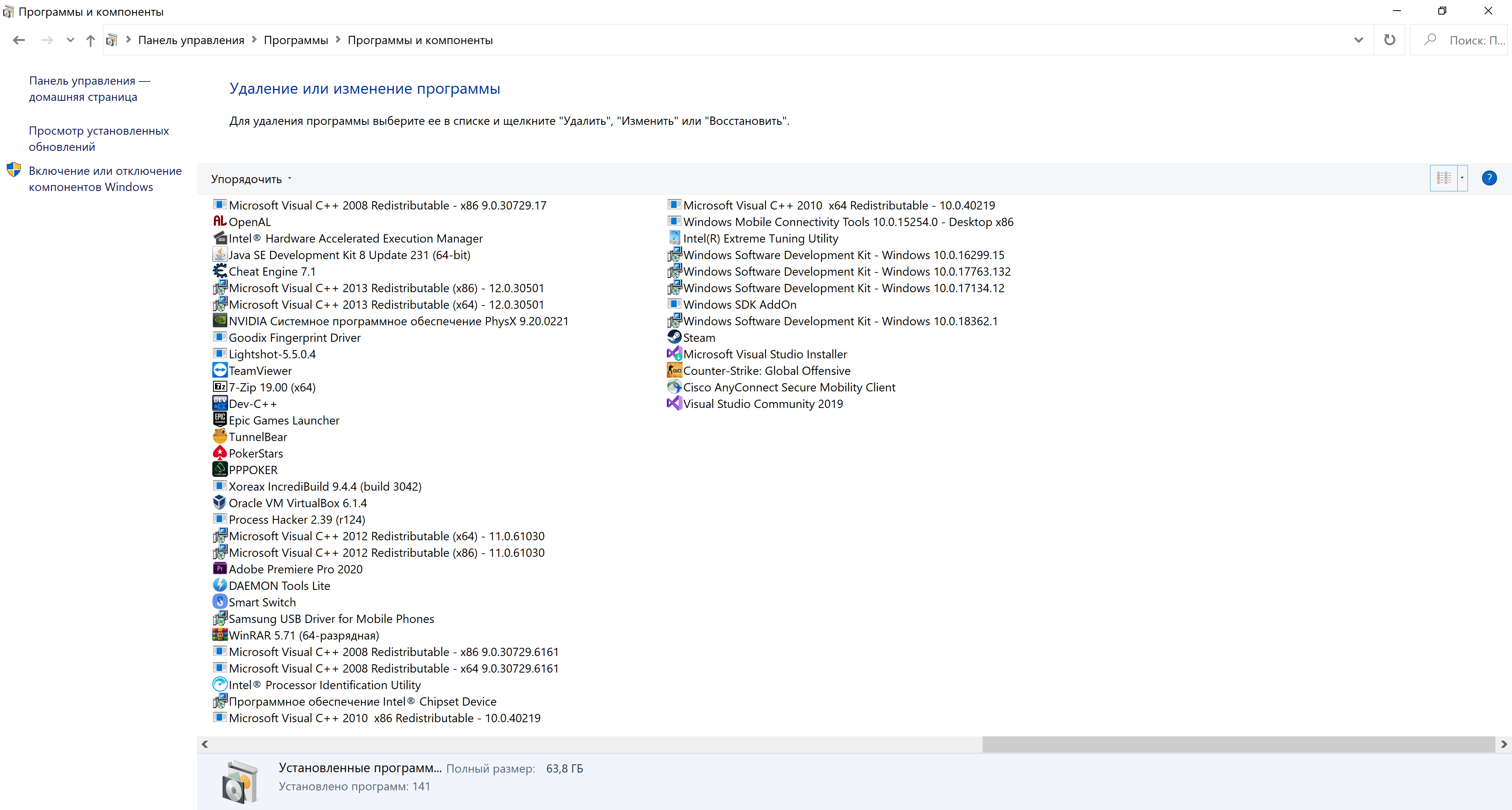Select Windows Mobile Connectivity Tools entry
The height and width of the screenshot is (810, 1512).
(840, 222)
